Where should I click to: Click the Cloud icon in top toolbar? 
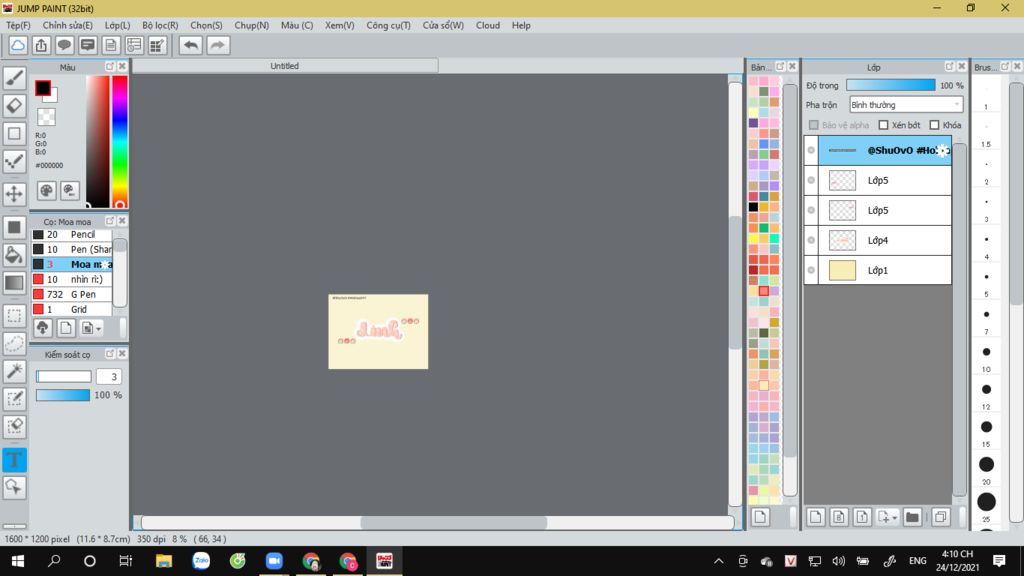[18, 45]
